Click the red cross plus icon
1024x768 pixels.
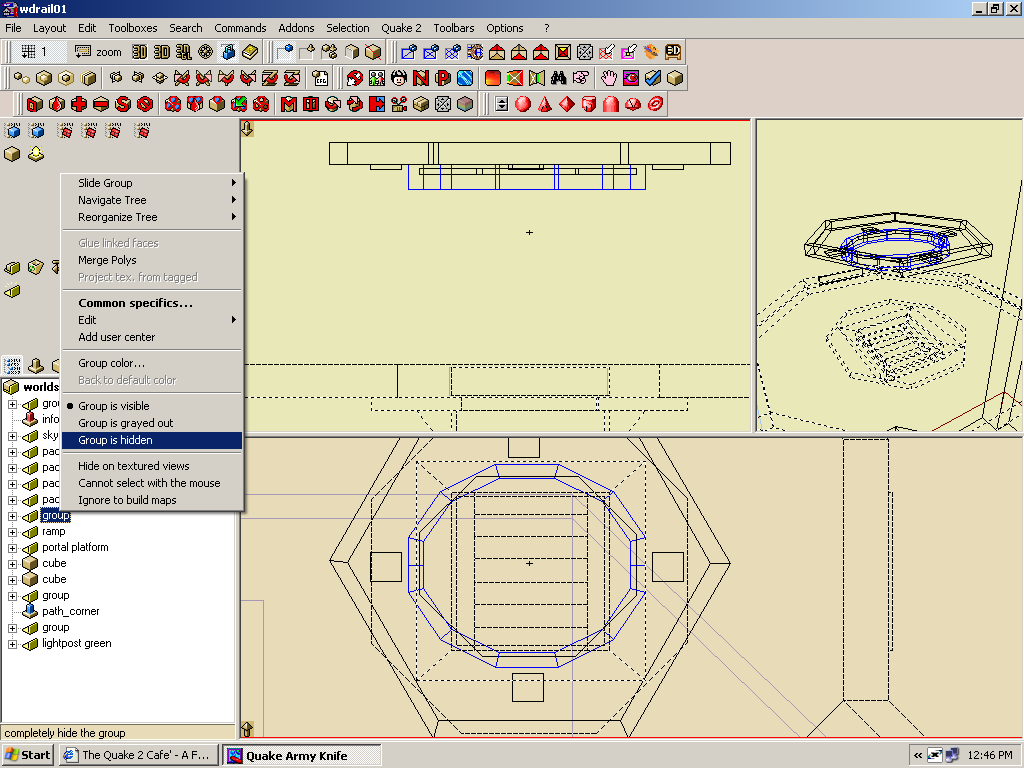(79, 104)
